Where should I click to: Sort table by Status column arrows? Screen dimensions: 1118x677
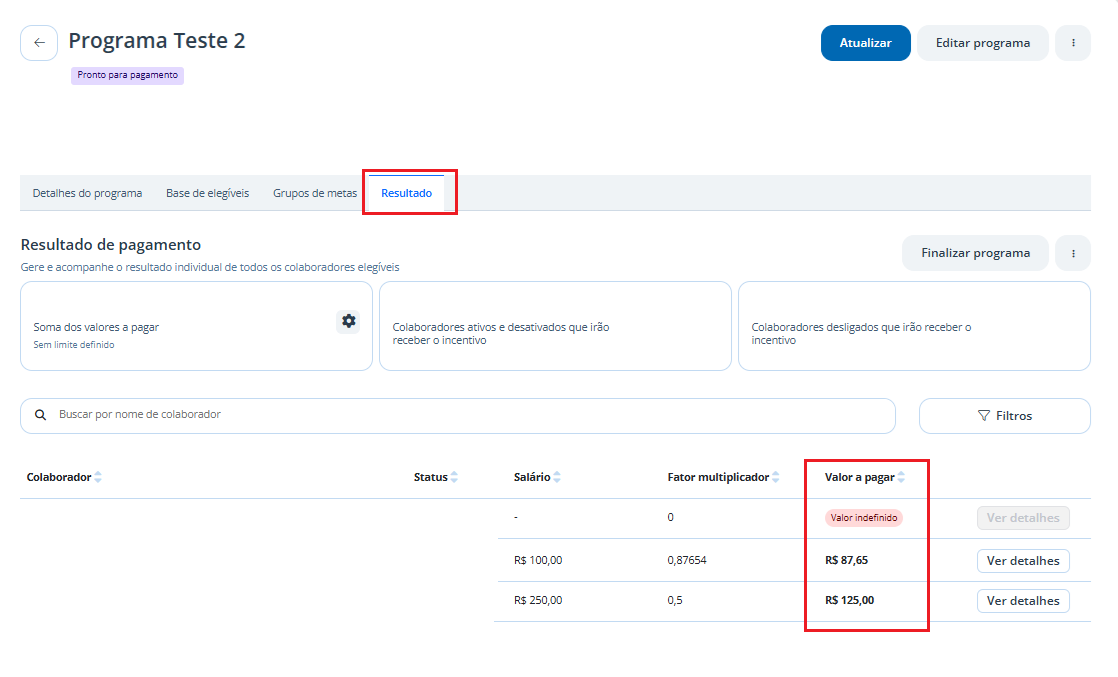coord(454,477)
